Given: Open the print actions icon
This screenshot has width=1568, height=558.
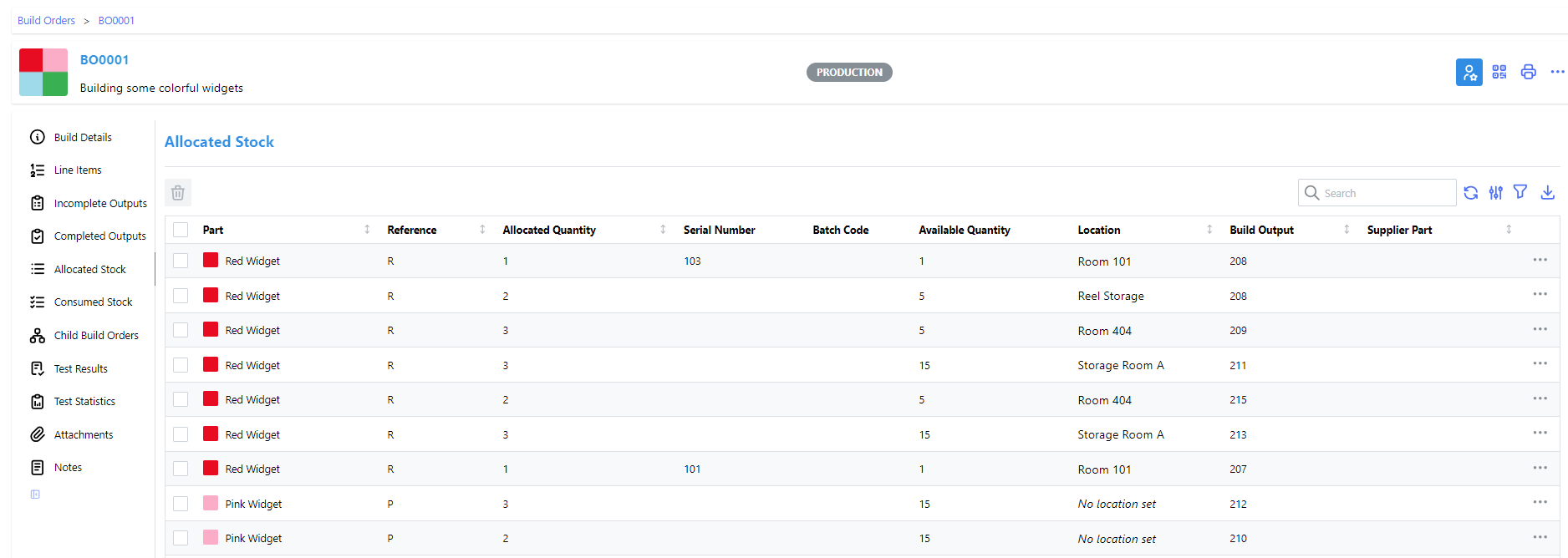Looking at the screenshot, I should 1529,72.
